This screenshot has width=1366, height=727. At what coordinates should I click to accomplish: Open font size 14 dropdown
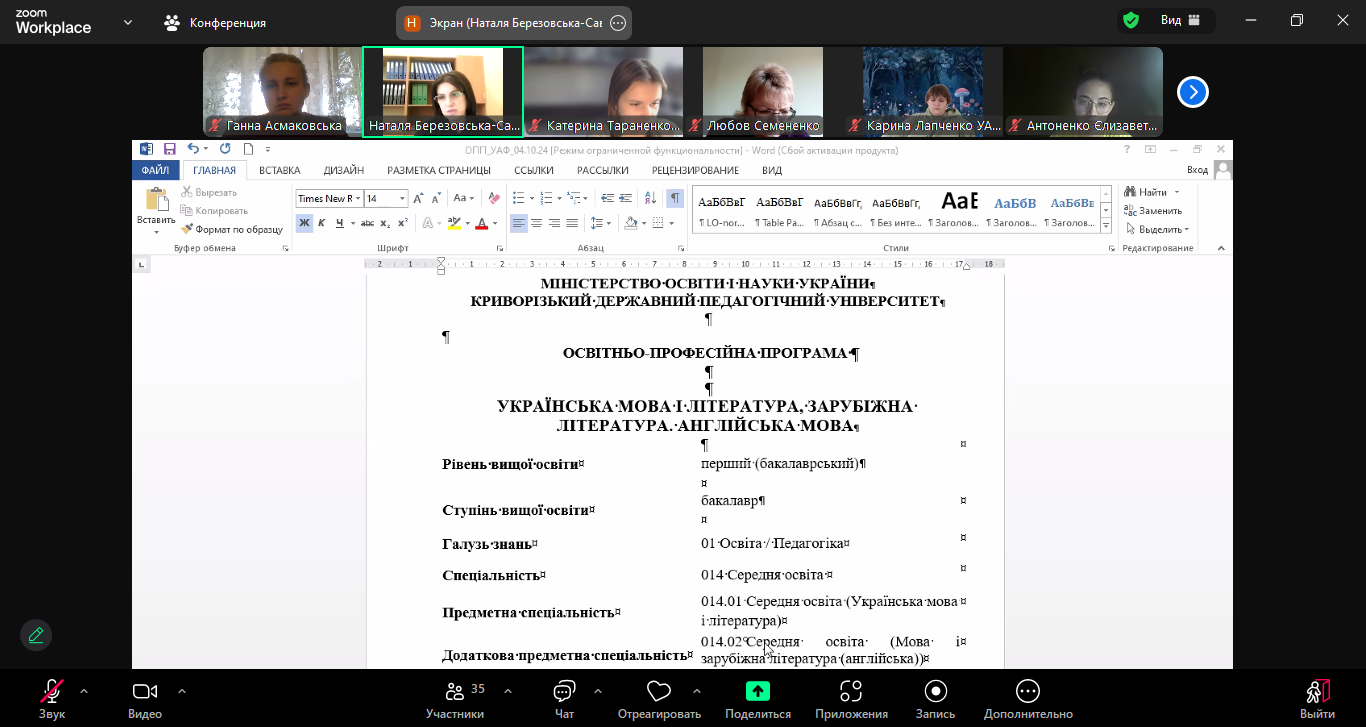click(x=402, y=198)
